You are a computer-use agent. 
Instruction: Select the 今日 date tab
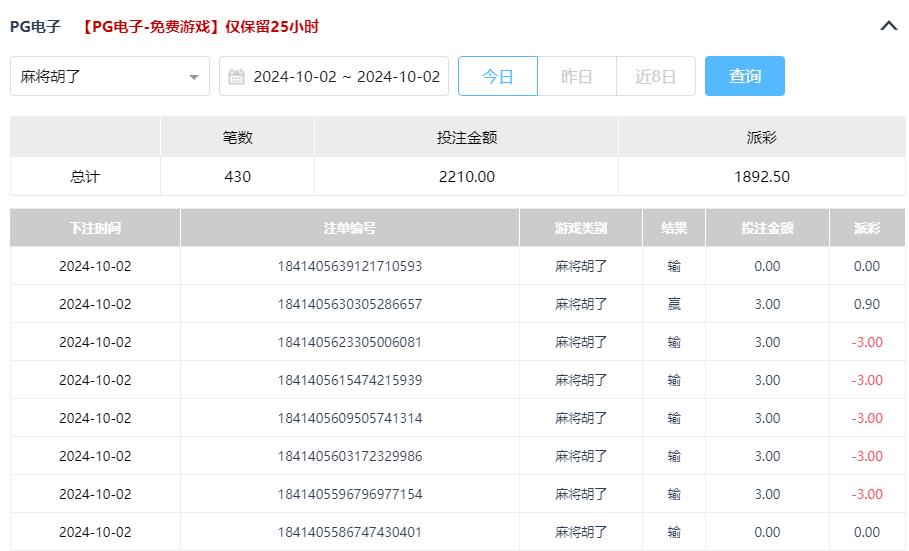point(498,76)
